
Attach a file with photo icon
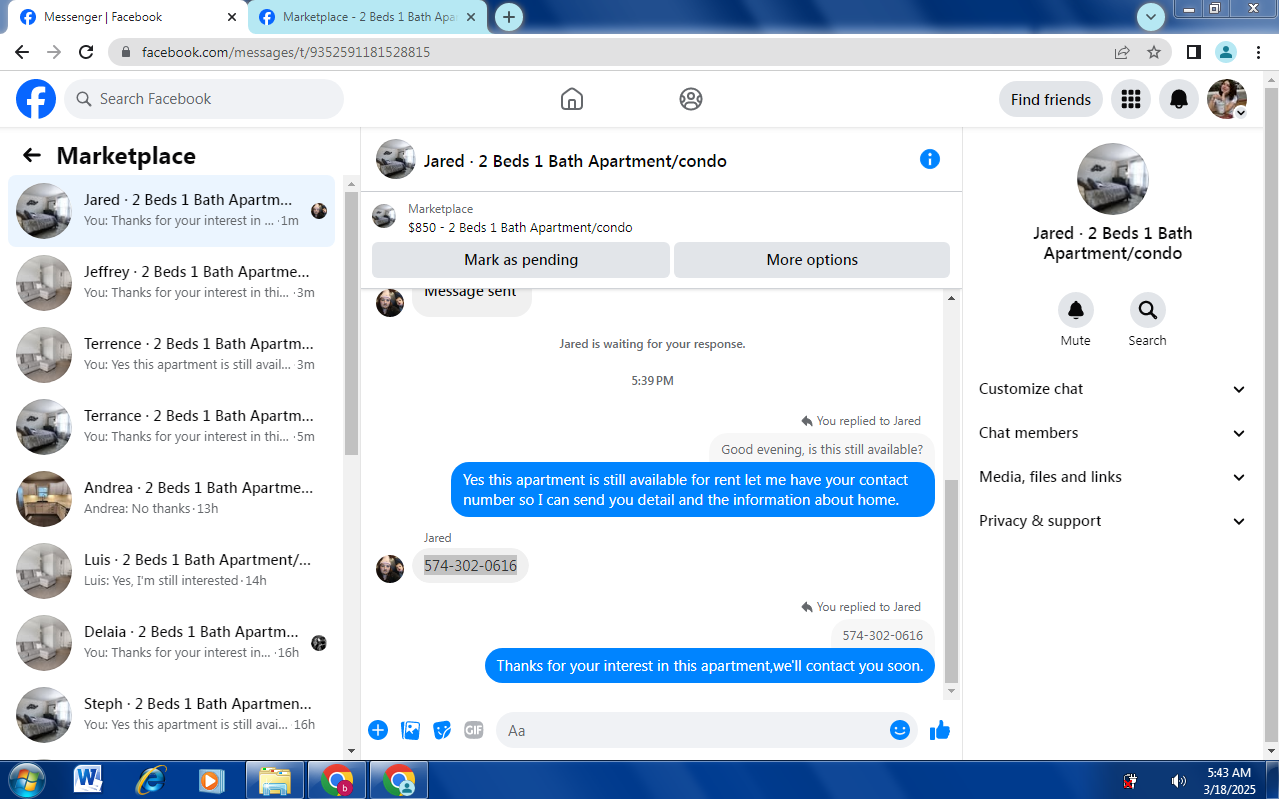point(410,730)
